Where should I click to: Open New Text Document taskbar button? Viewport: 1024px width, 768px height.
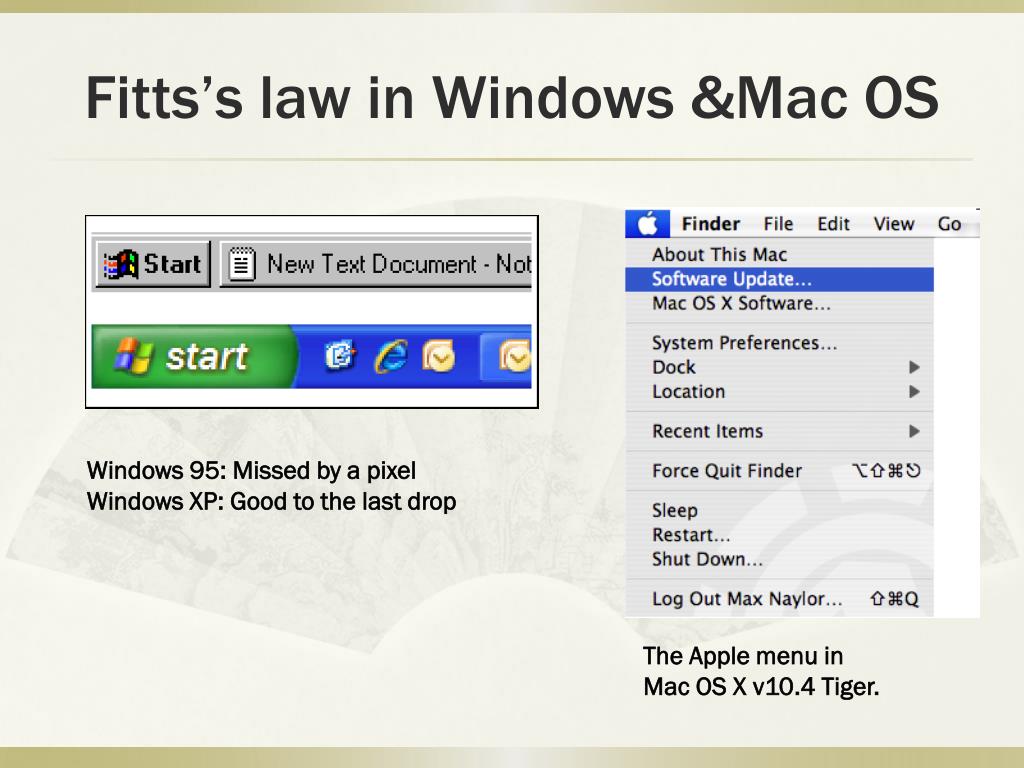click(376, 264)
